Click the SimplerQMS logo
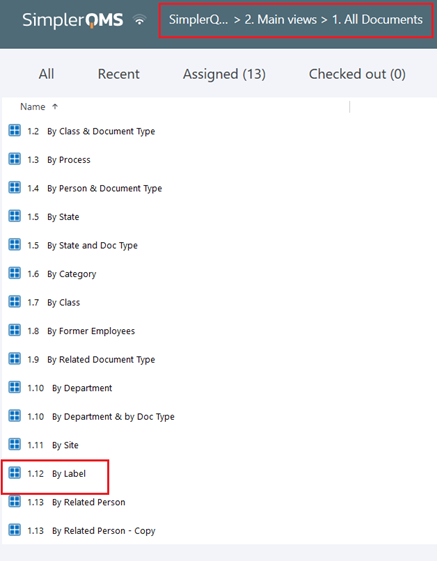 [73, 20]
